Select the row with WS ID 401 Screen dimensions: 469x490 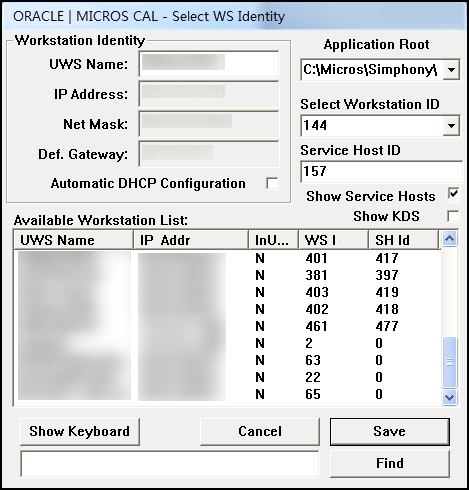227,258
